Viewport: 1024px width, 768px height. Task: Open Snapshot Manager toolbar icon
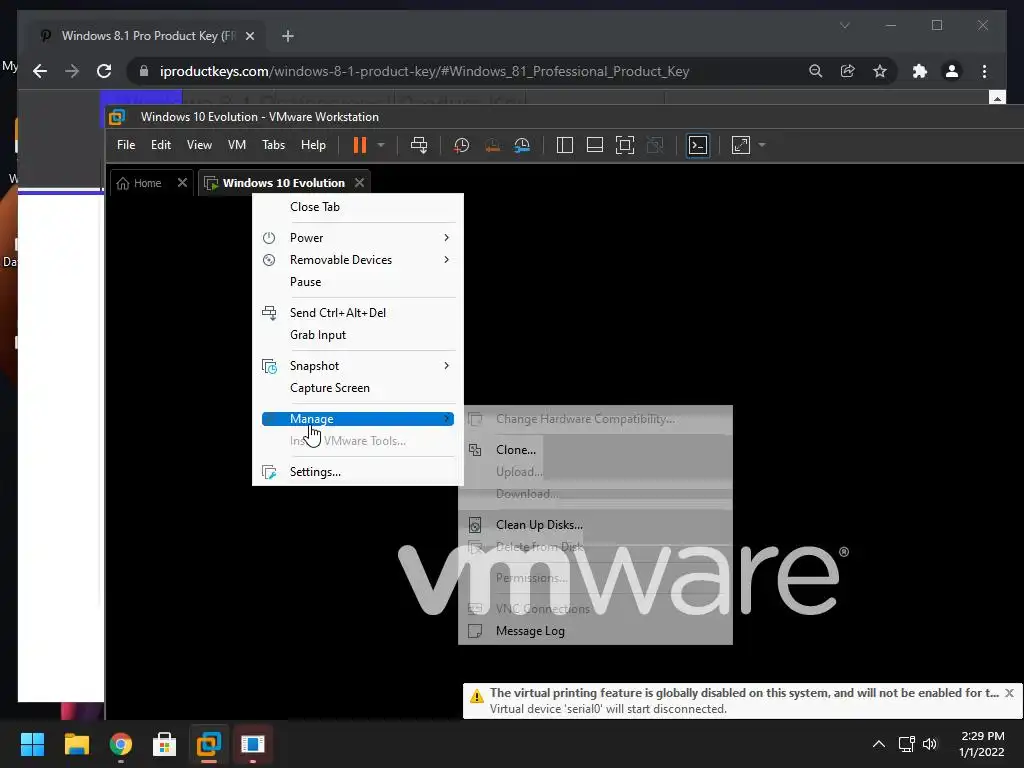coord(522,145)
